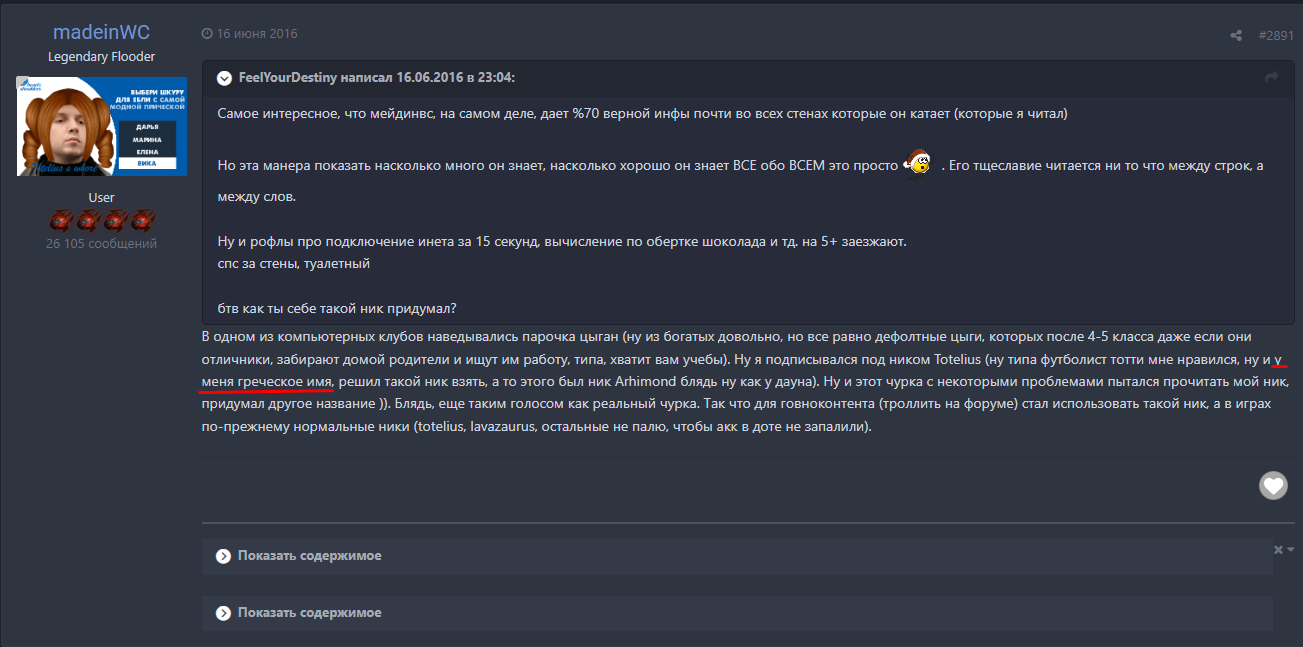Open madeinWC user profile link
The image size is (1303, 647).
(101, 33)
